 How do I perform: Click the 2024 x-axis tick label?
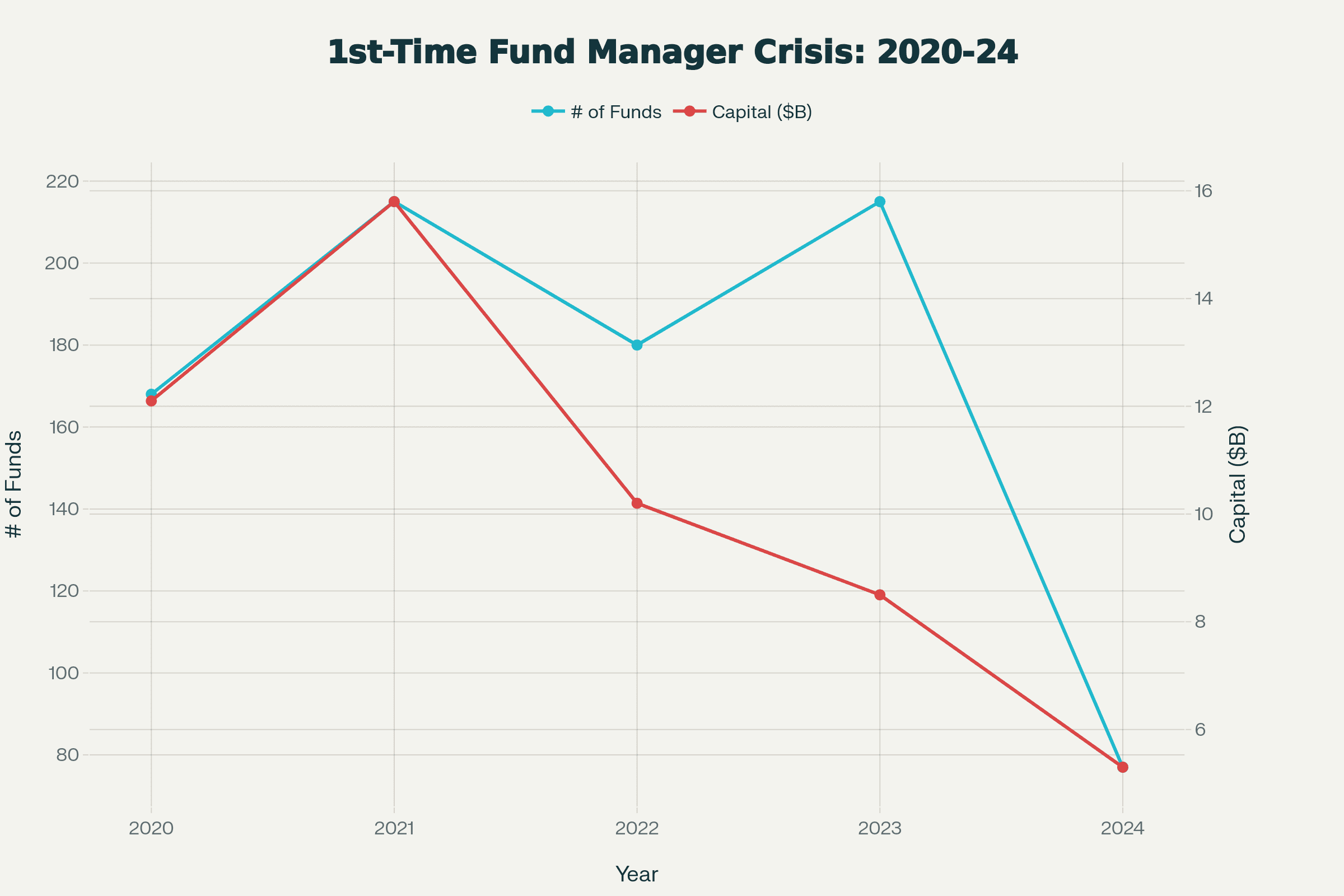pyautogui.click(x=1123, y=829)
